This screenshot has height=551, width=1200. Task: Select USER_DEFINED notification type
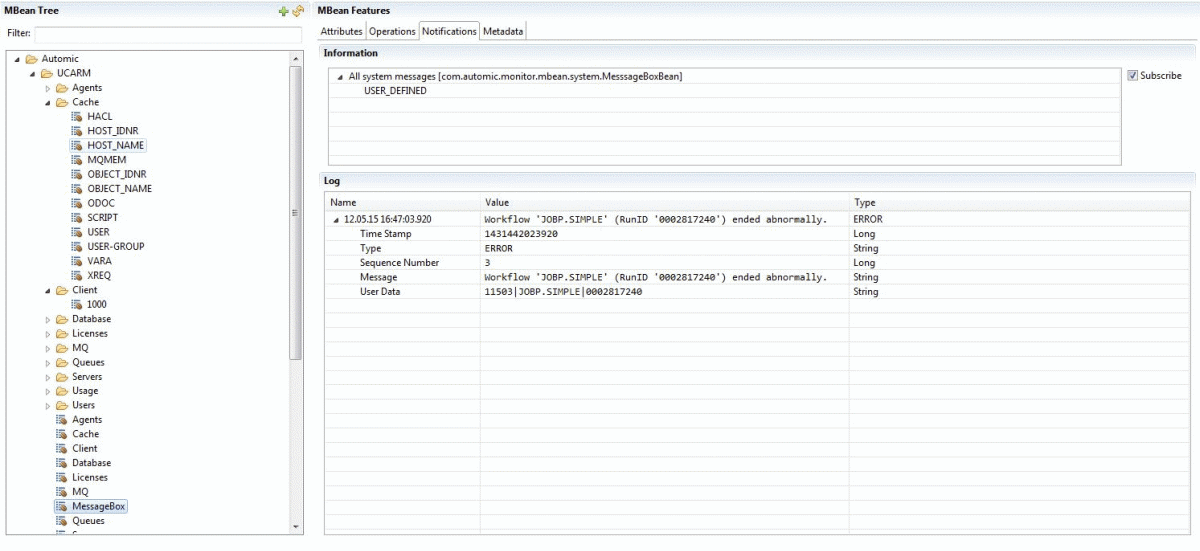coord(395,91)
